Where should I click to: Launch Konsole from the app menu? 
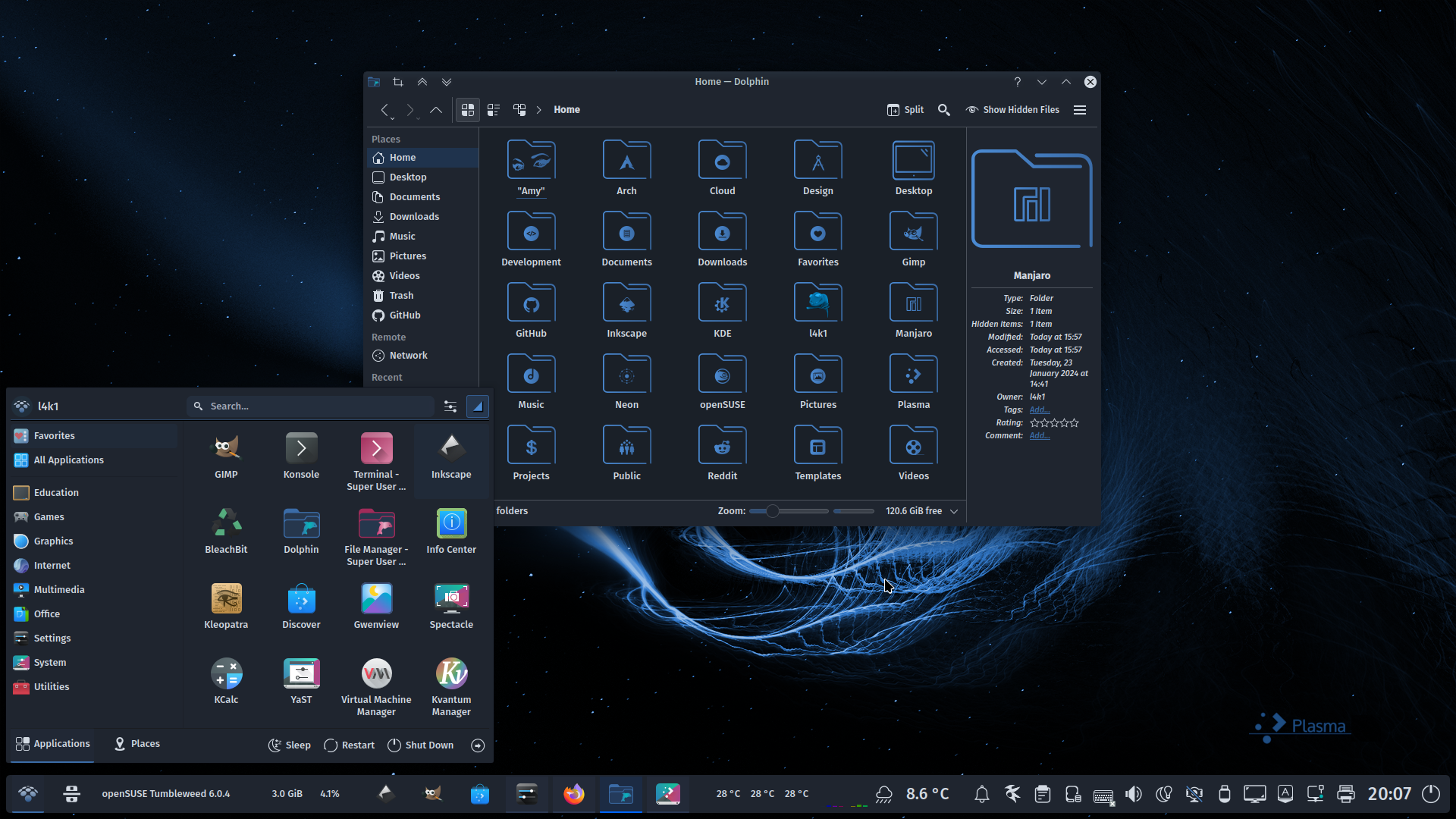[301, 457]
